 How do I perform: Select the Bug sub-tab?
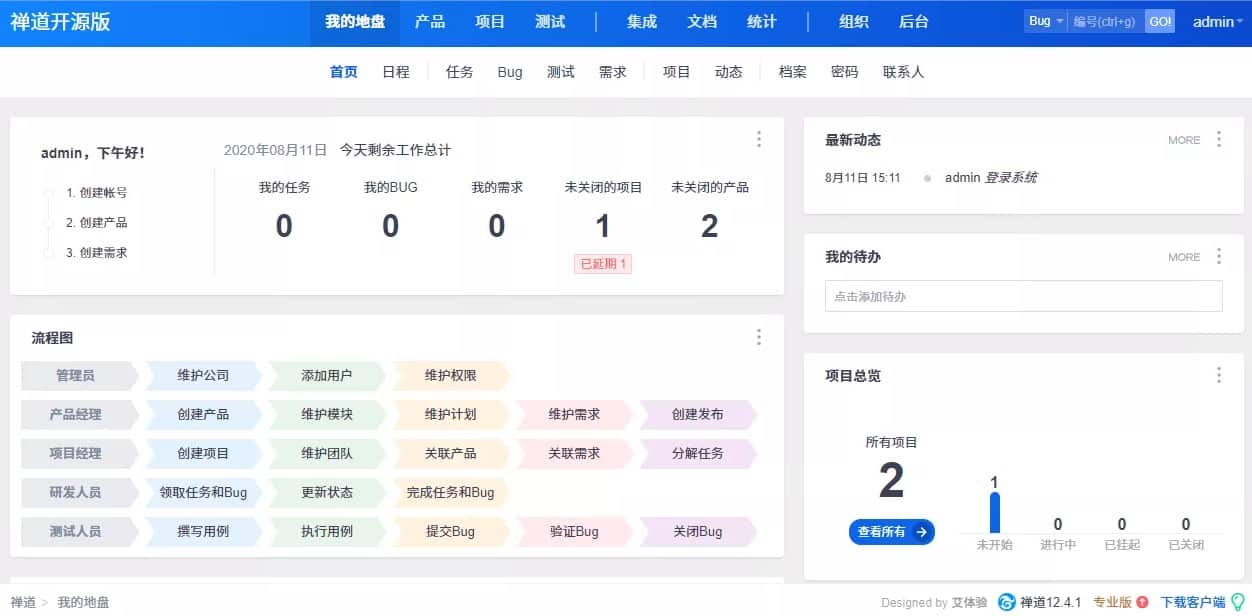(x=510, y=72)
